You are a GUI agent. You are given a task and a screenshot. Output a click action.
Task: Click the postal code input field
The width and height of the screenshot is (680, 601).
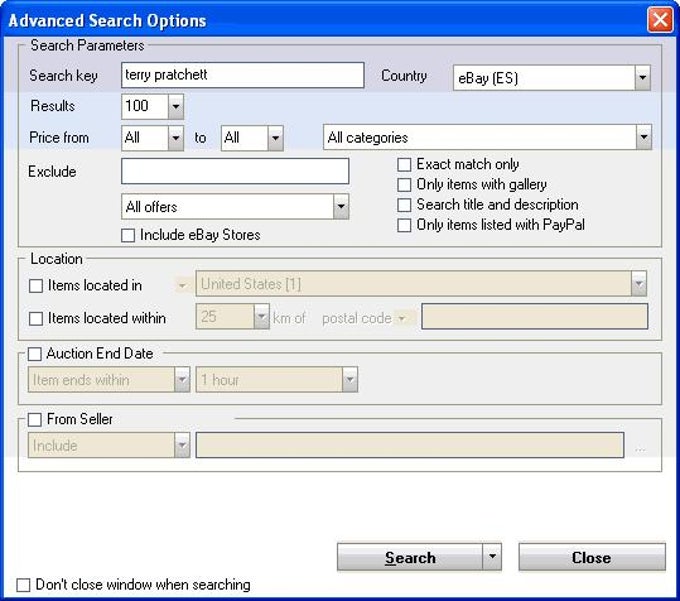tap(535, 317)
